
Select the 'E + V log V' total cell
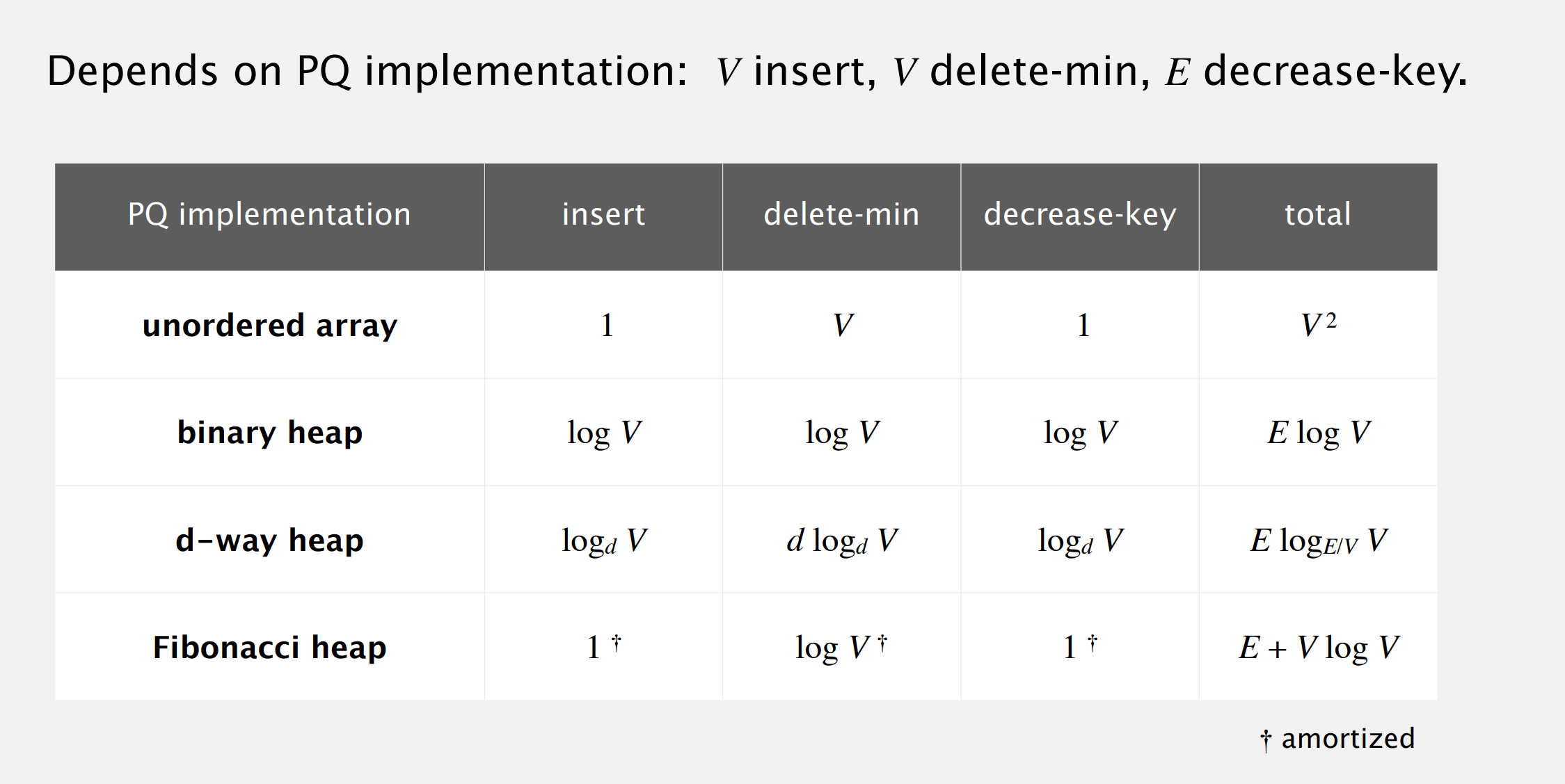point(1318,648)
